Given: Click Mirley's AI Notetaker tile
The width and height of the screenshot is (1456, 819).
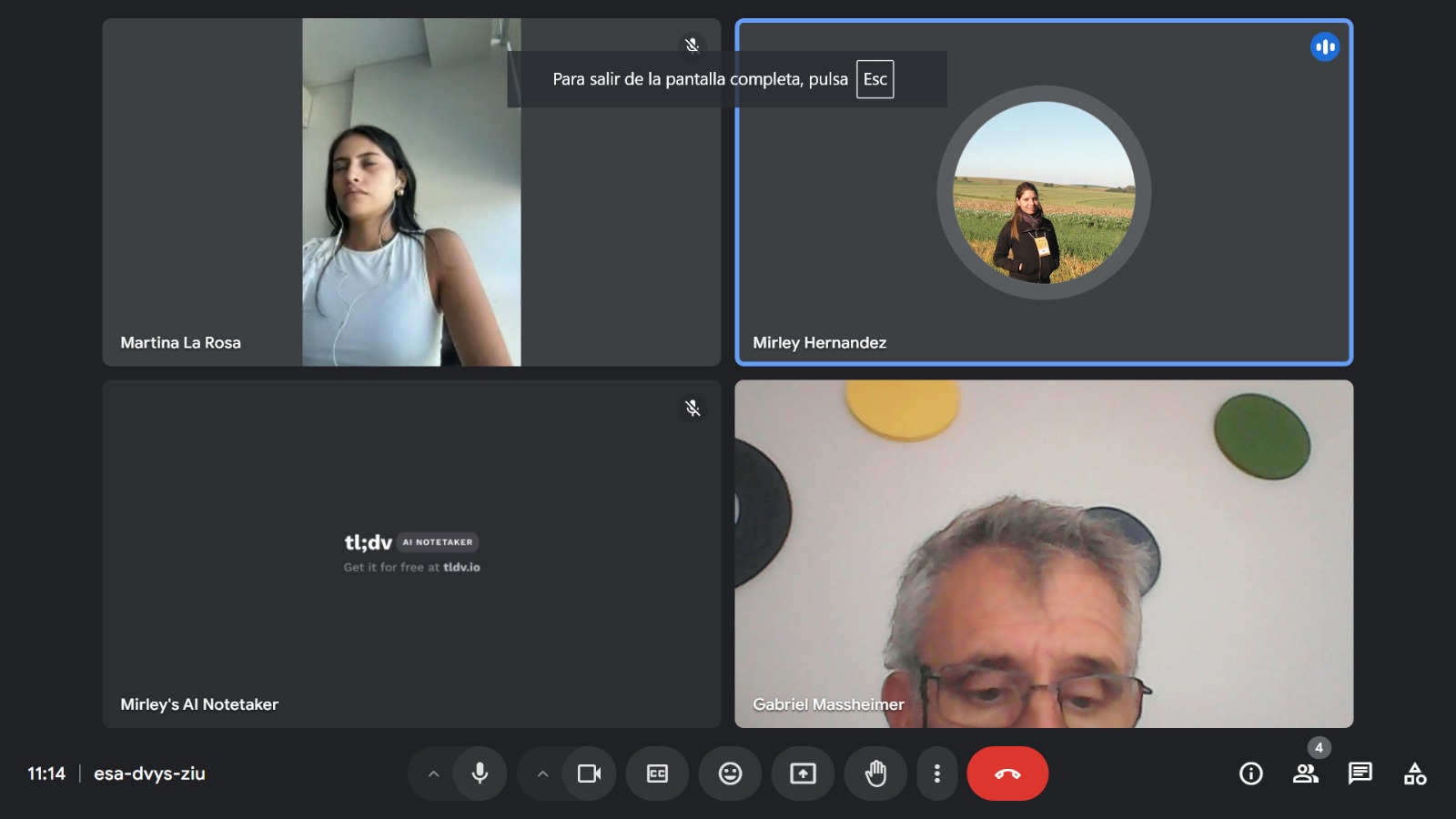Looking at the screenshot, I should (x=411, y=553).
